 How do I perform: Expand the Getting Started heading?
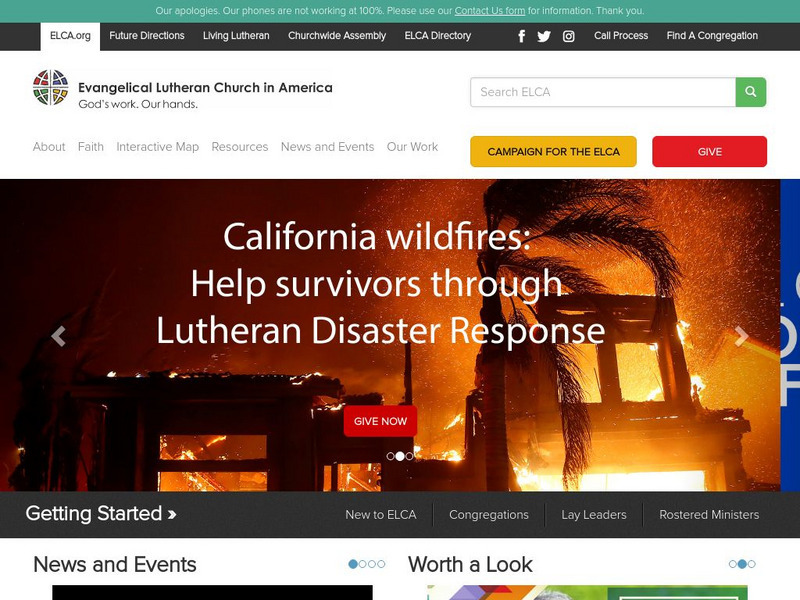pyautogui.click(x=101, y=514)
